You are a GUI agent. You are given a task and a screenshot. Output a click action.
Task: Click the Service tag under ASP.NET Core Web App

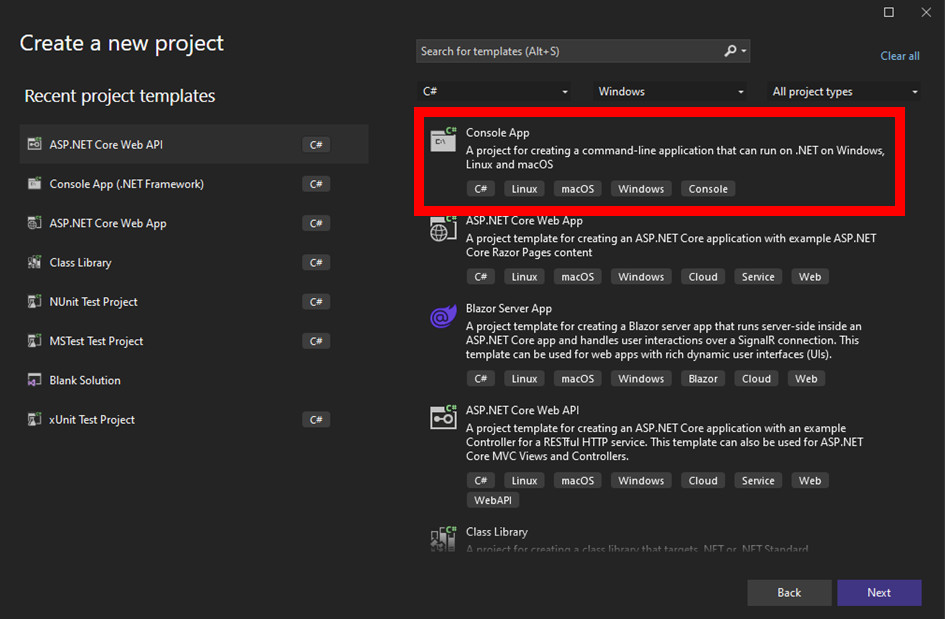pos(758,277)
